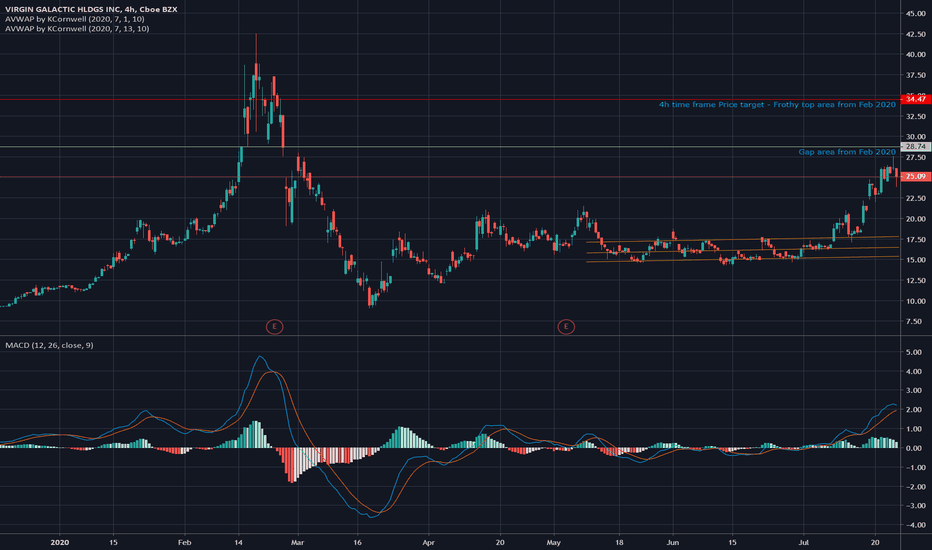Click the 'Jun' label on the time axis
932x550 pixels.
673,542
